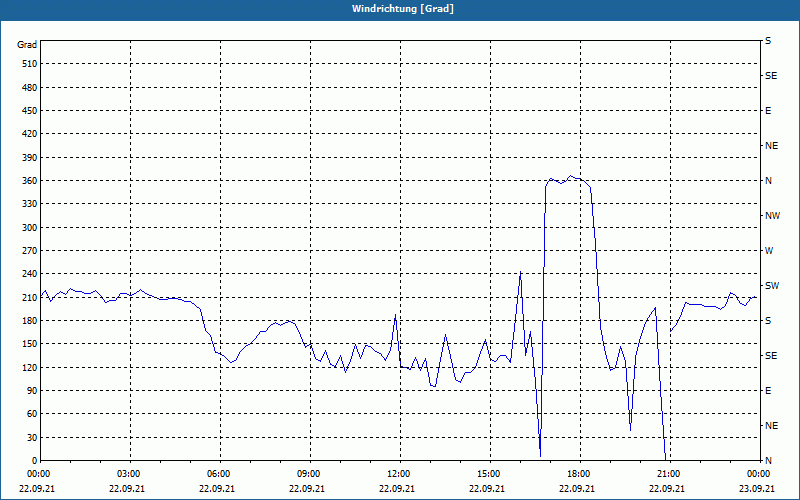The image size is (800, 500).
Task: Select the 240 degree axis label
Action: (x=30, y=273)
